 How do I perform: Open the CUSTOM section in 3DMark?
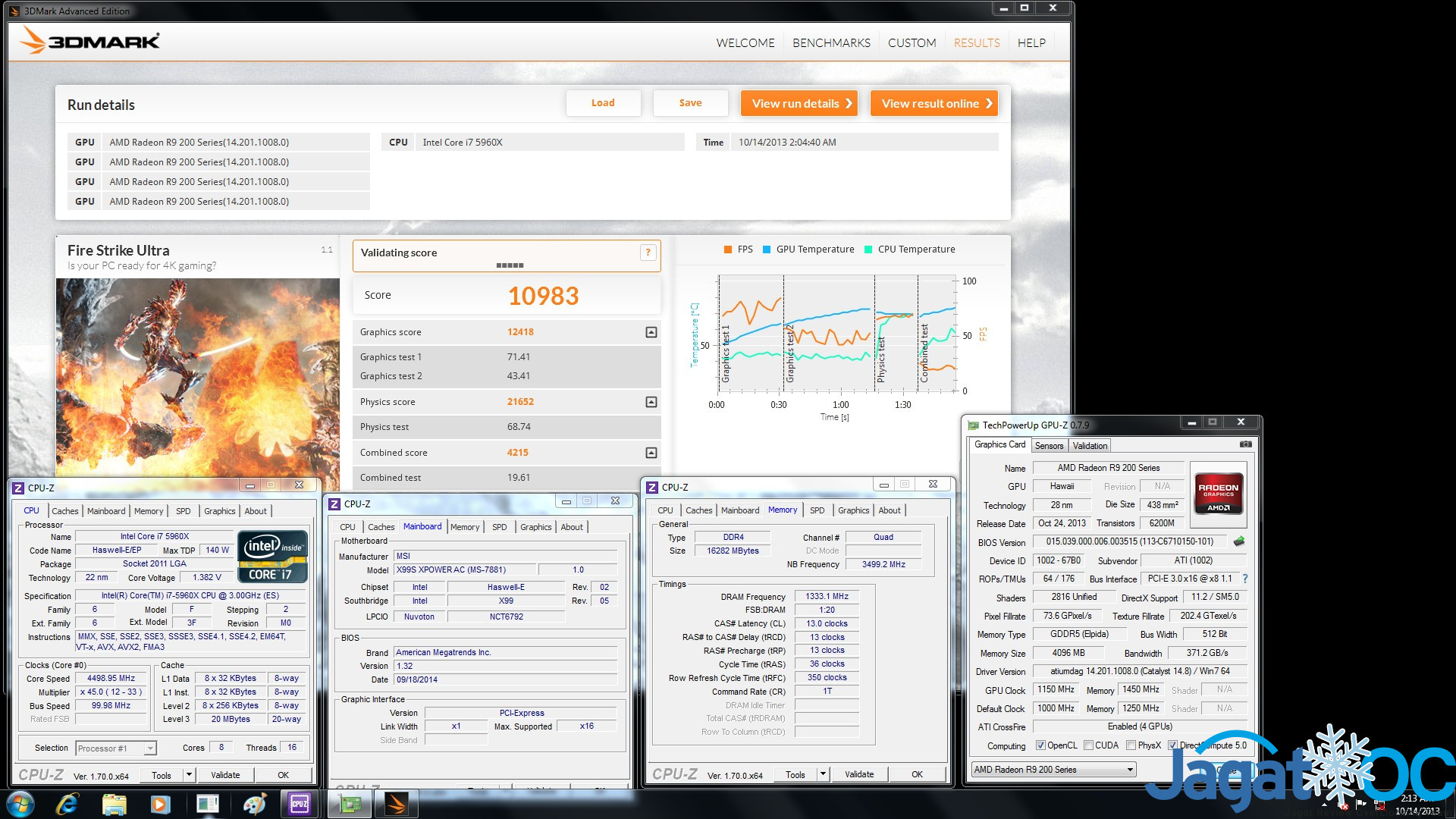coord(912,43)
